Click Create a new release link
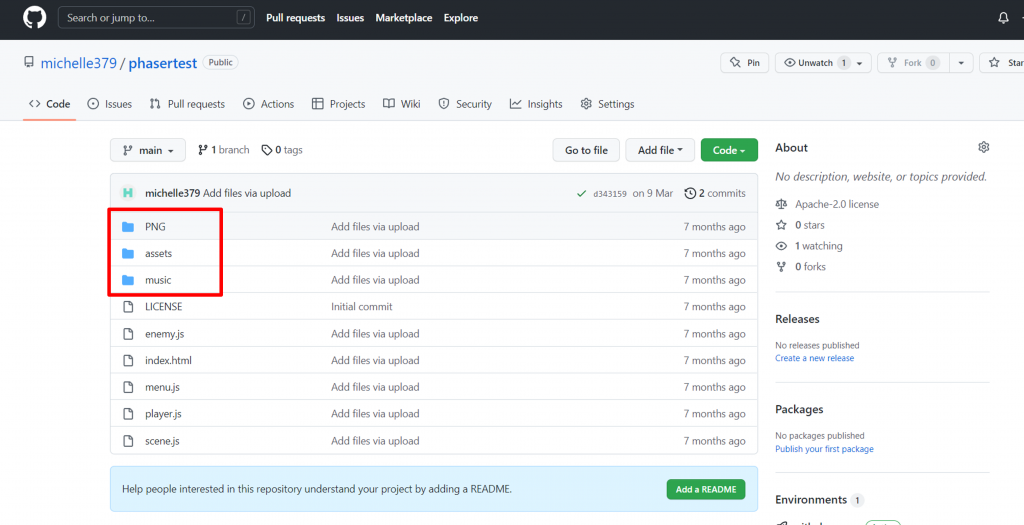This screenshot has height=525, width=1024. [x=814, y=358]
